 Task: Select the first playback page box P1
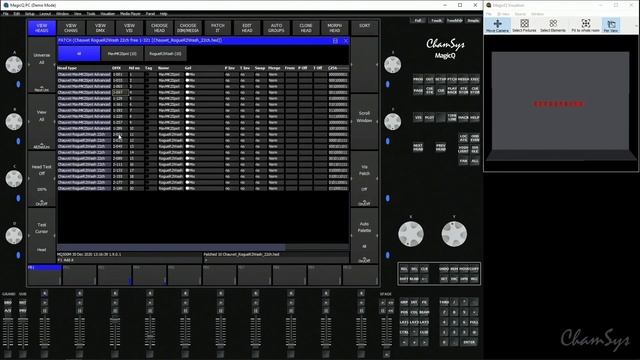tap(44, 275)
